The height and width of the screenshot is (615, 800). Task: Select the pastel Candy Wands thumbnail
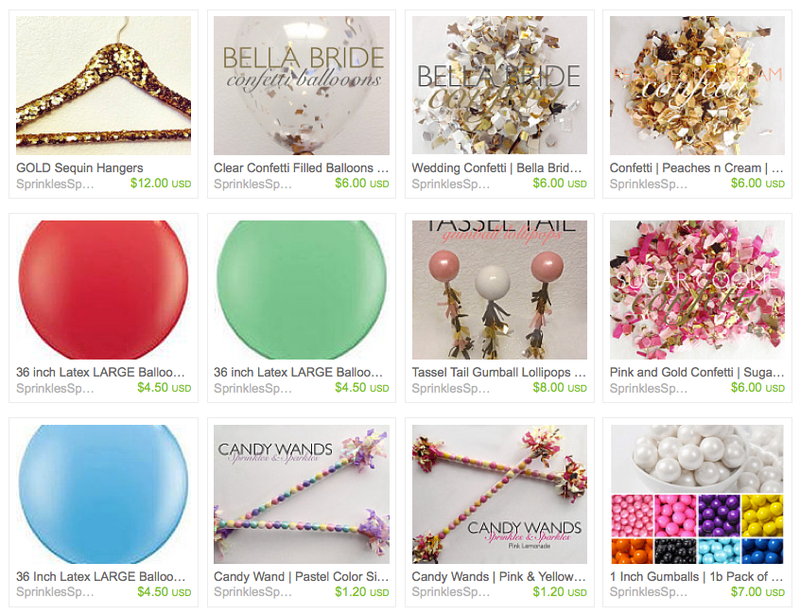[301, 494]
